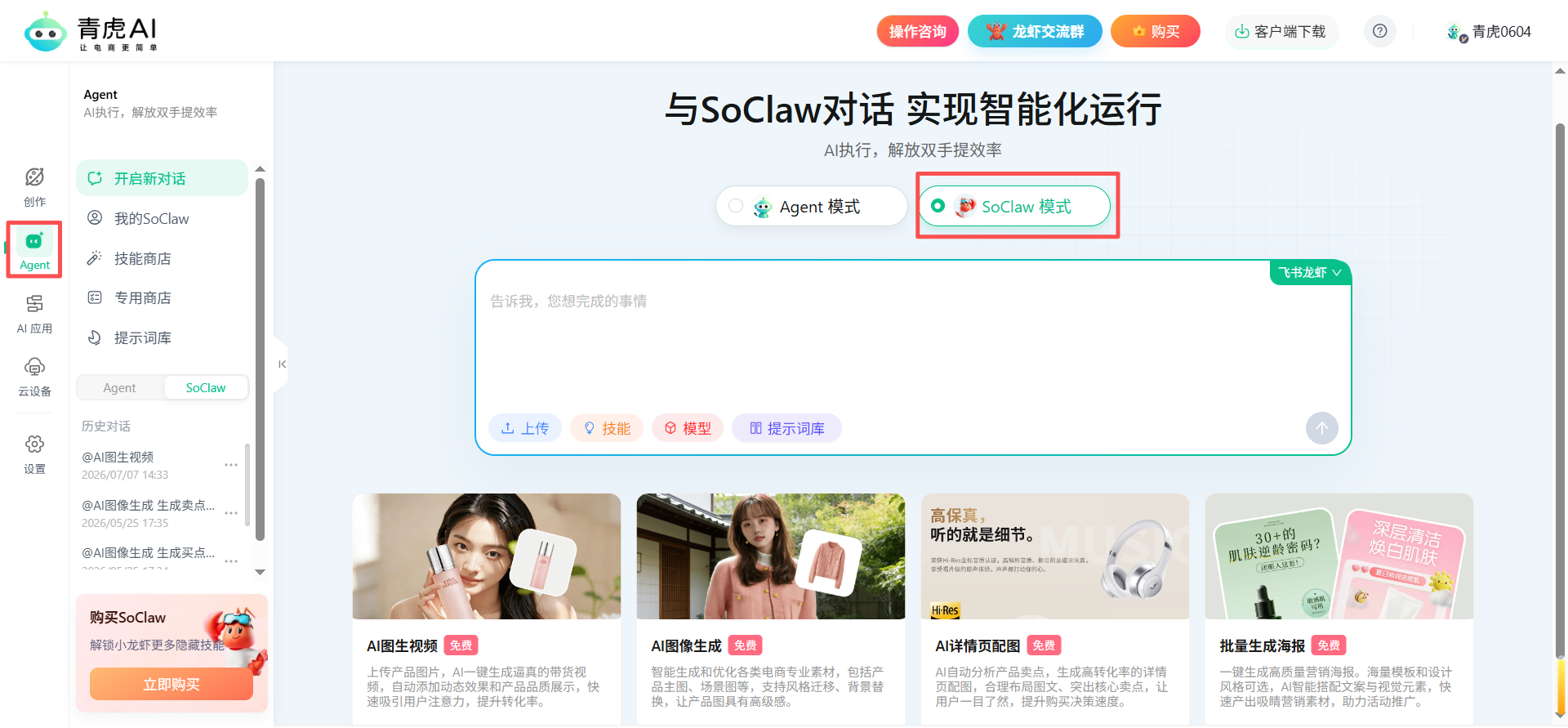Viewport: 1568px width, 728px height.
Task: Select the Agent sidebar icon
Action: click(x=34, y=251)
